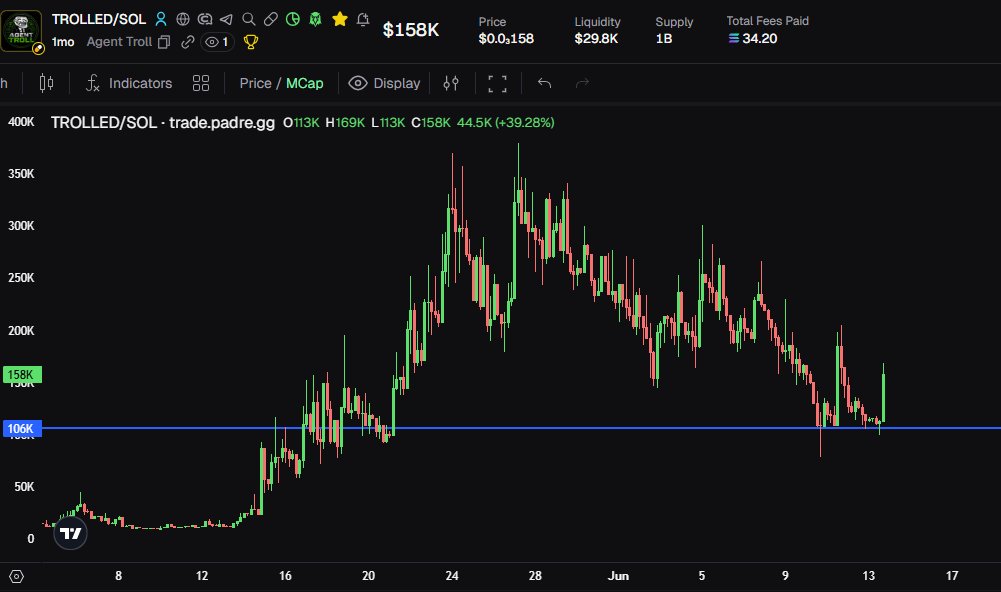
Task: Switch chart to MCap mode
Action: click(305, 83)
